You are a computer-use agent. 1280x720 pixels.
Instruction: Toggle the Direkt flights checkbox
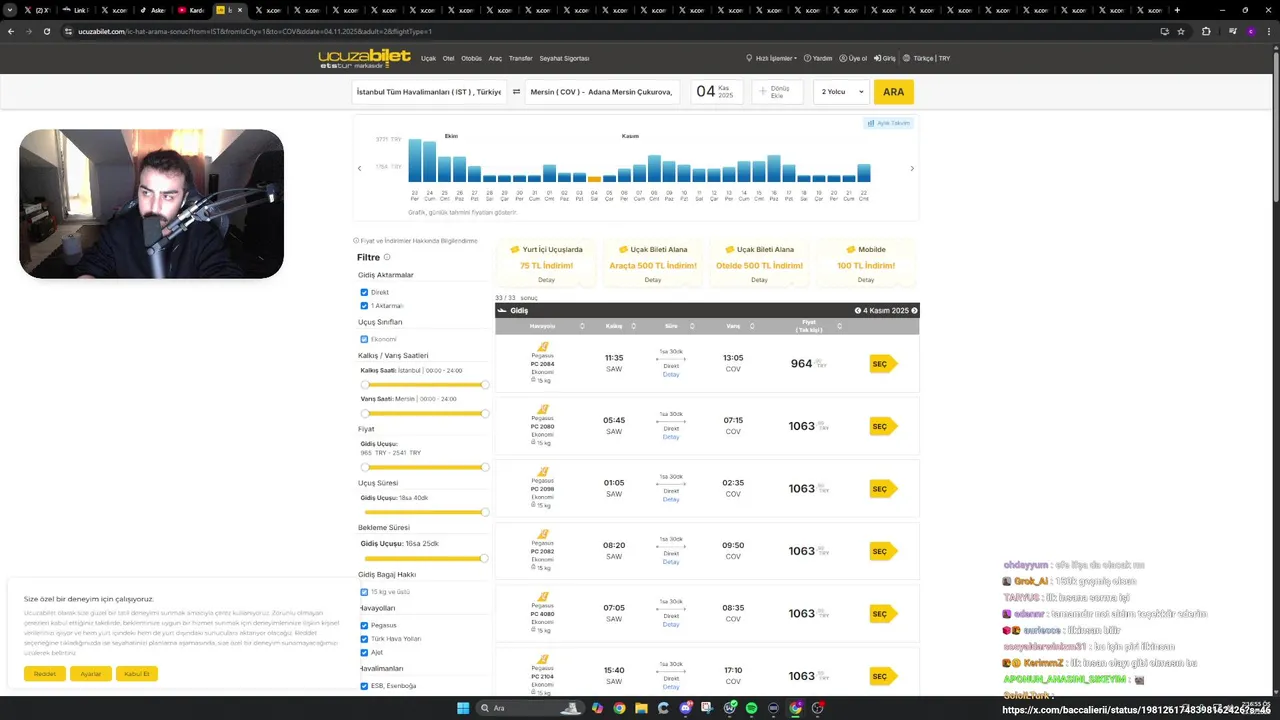(x=364, y=292)
